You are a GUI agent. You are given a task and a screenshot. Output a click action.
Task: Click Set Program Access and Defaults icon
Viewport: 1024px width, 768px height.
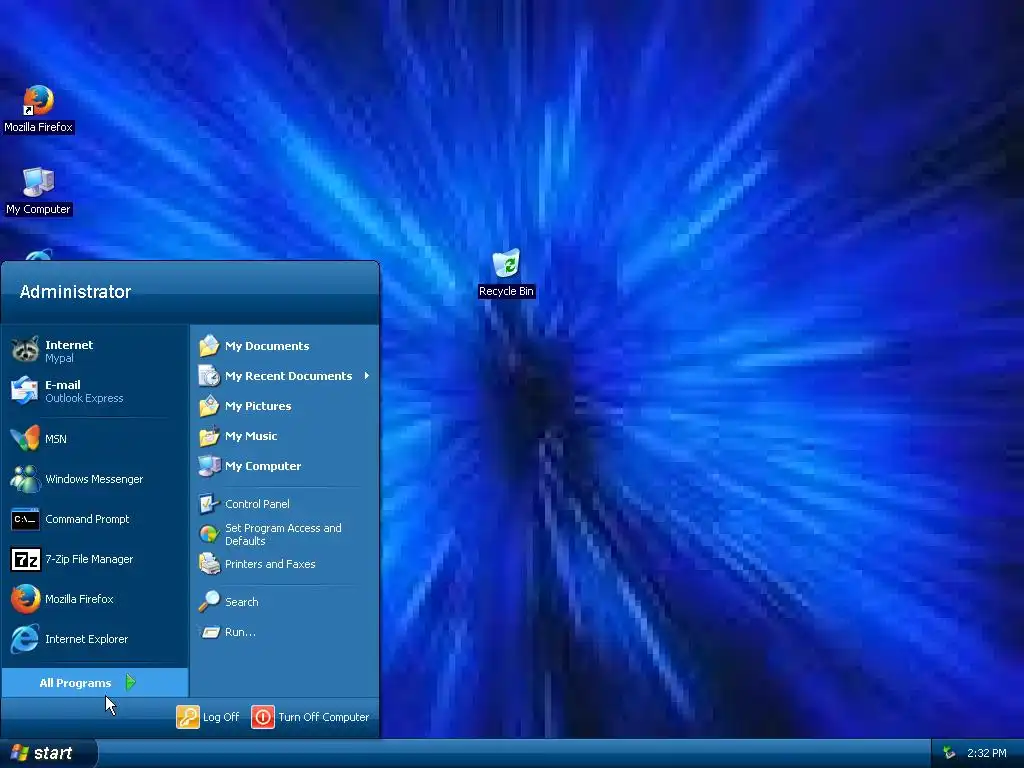pos(209,534)
